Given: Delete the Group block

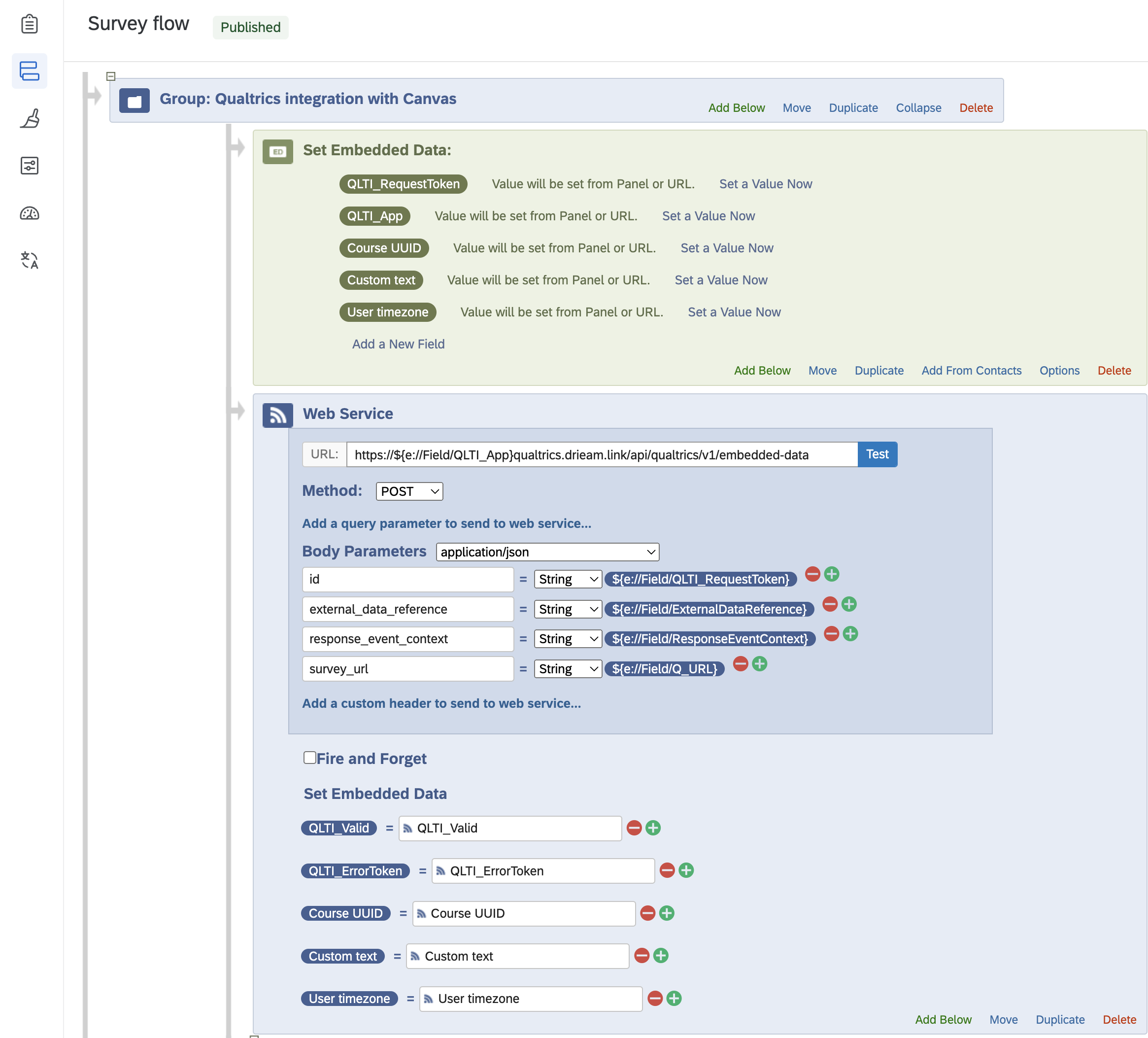Looking at the screenshot, I should tap(976, 107).
